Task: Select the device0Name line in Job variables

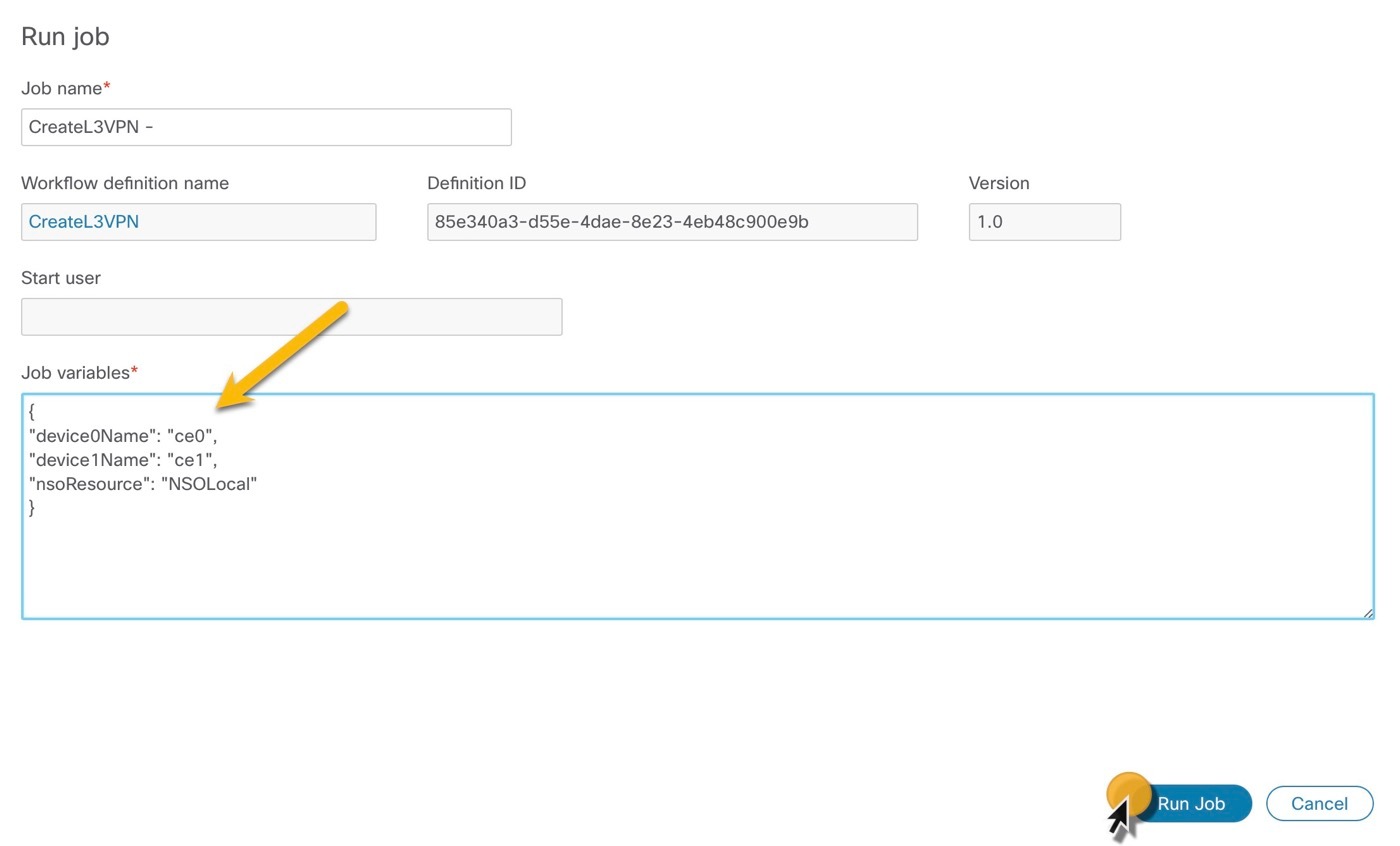Action: pyautogui.click(x=123, y=435)
